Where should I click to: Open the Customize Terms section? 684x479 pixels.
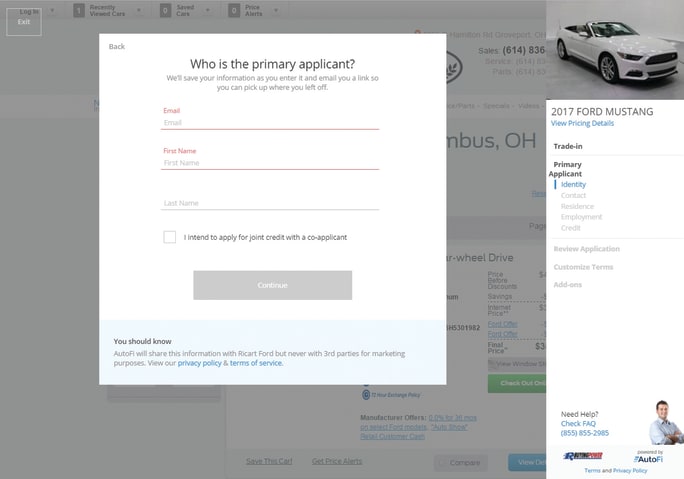[583, 267]
